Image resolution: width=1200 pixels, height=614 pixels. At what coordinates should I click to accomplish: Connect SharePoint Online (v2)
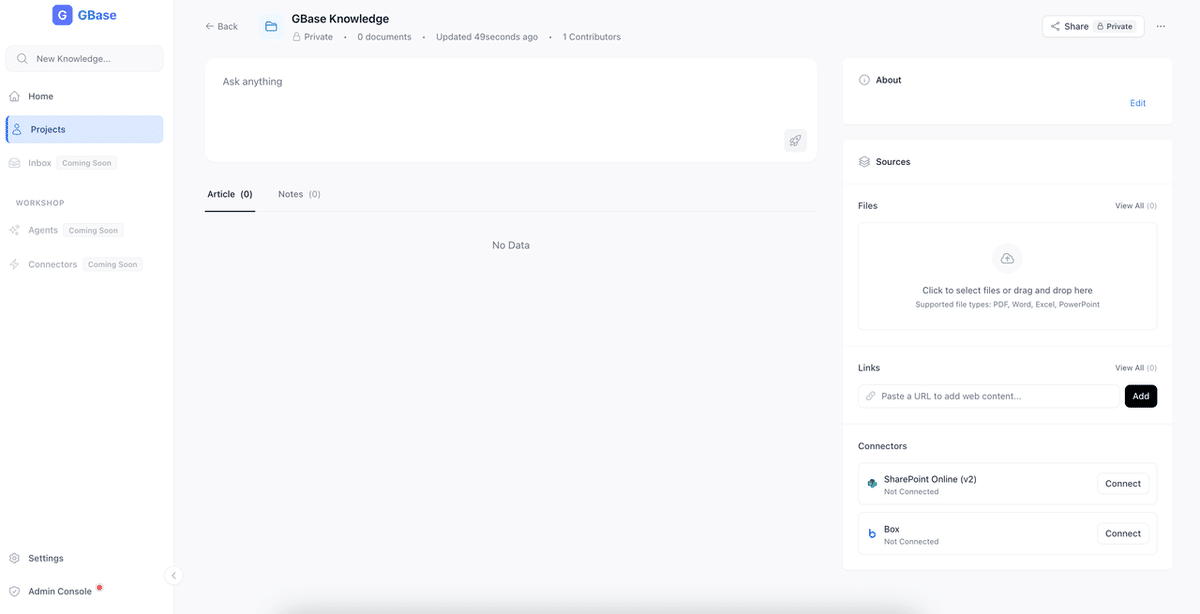click(1122, 484)
